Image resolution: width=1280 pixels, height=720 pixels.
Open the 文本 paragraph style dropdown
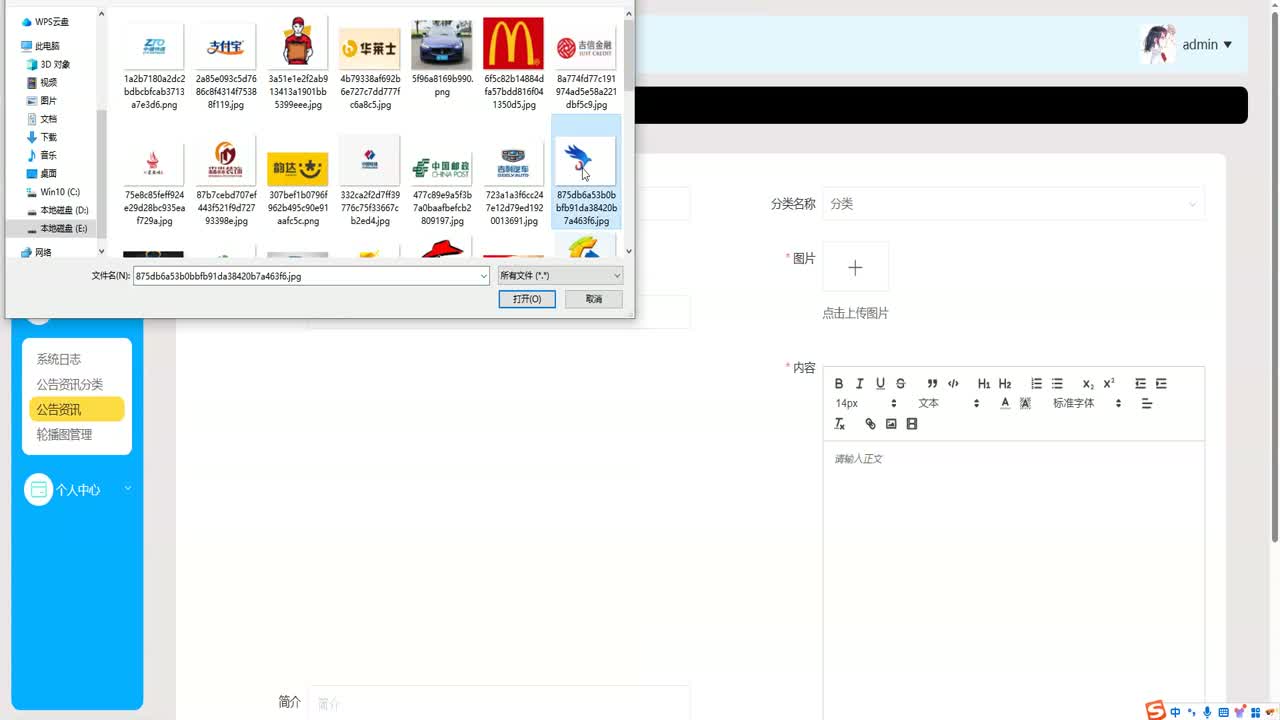pos(949,403)
